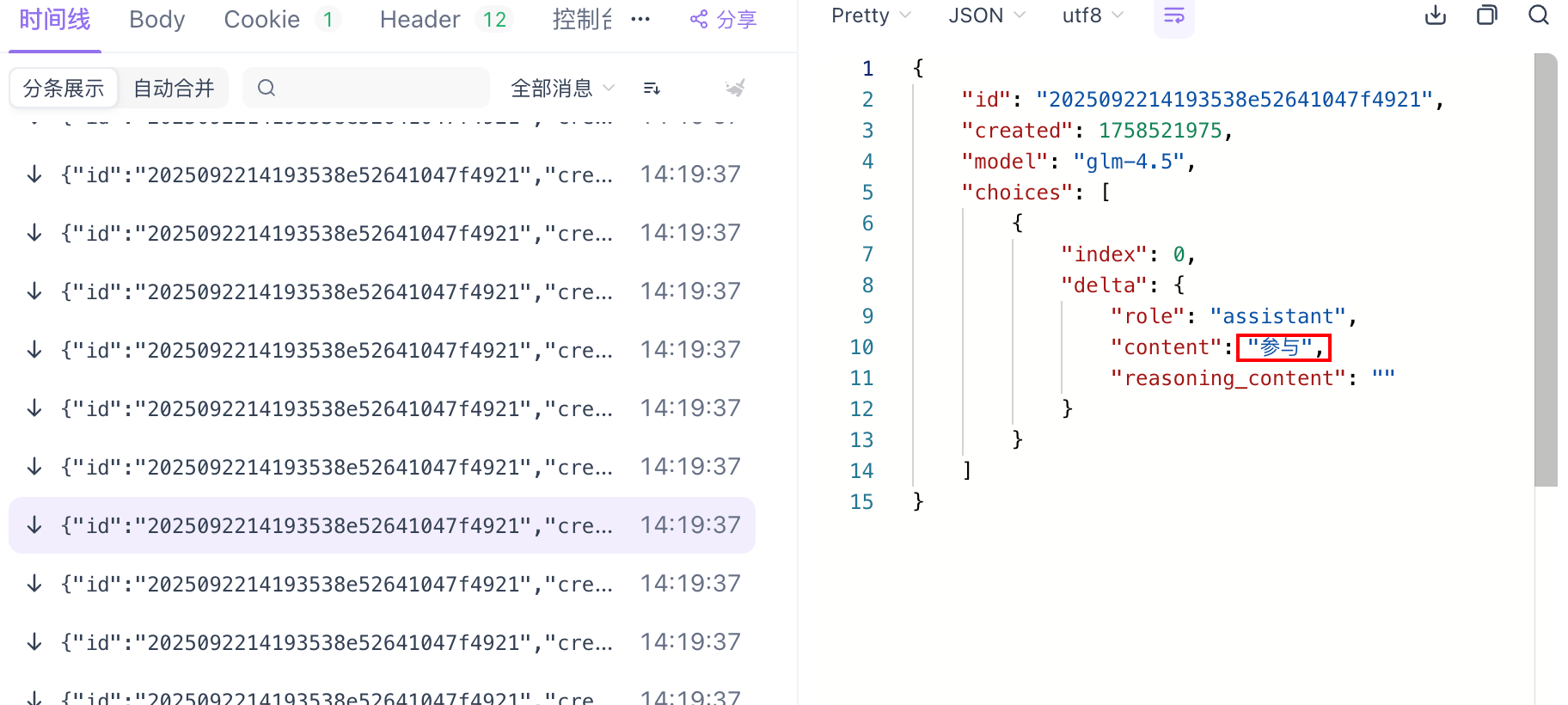Viewport: 1568px width, 705px height.
Task: Enable 自动合并 auto merge mode
Action: (174, 88)
